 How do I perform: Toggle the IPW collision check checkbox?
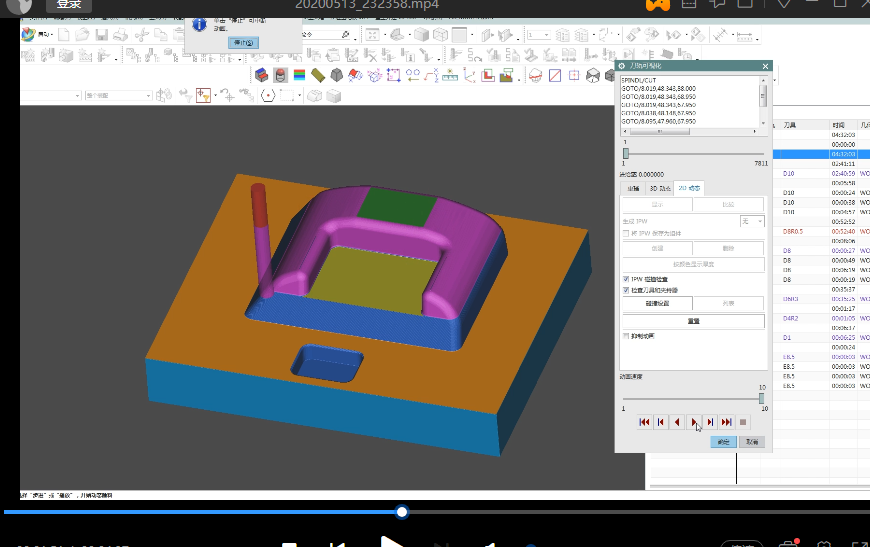click(x=626, y=279)
